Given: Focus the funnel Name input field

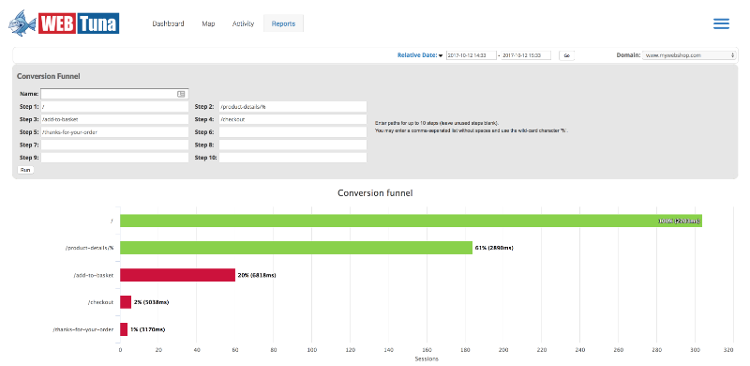Looking at the screenshot, I should pos(114,94).
